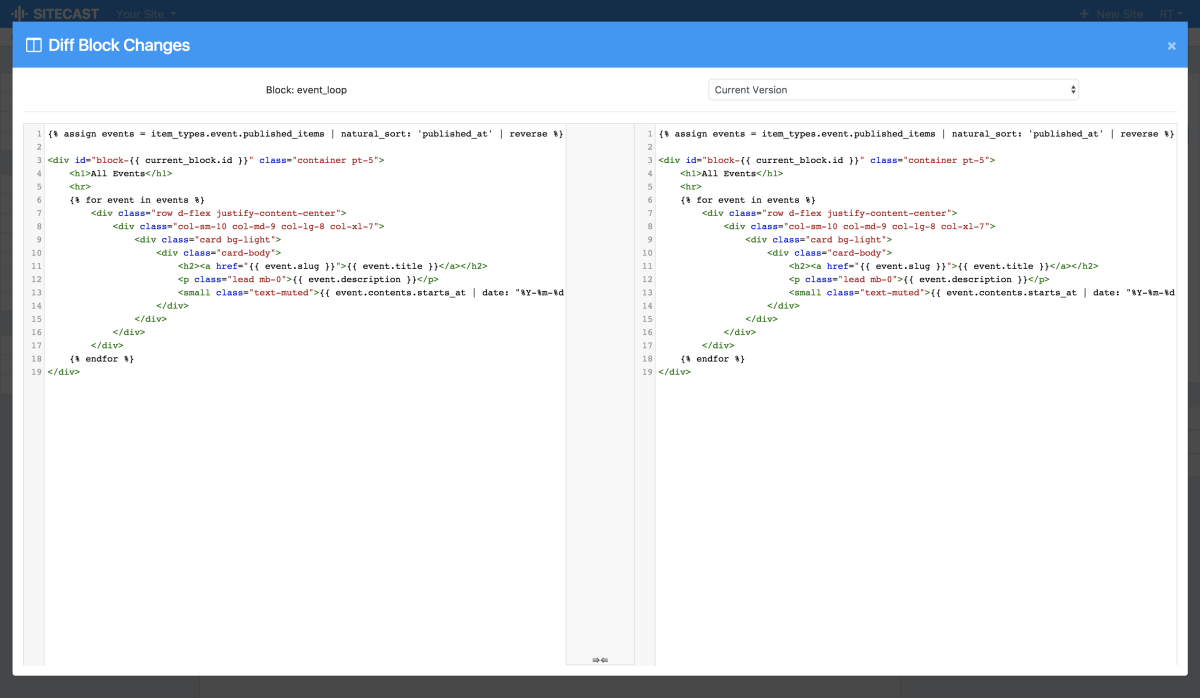Click col-sm-10 col-md-9 line in right pane
The height and width of the screenshot is (698, 1200).
[x=859, y=226]
